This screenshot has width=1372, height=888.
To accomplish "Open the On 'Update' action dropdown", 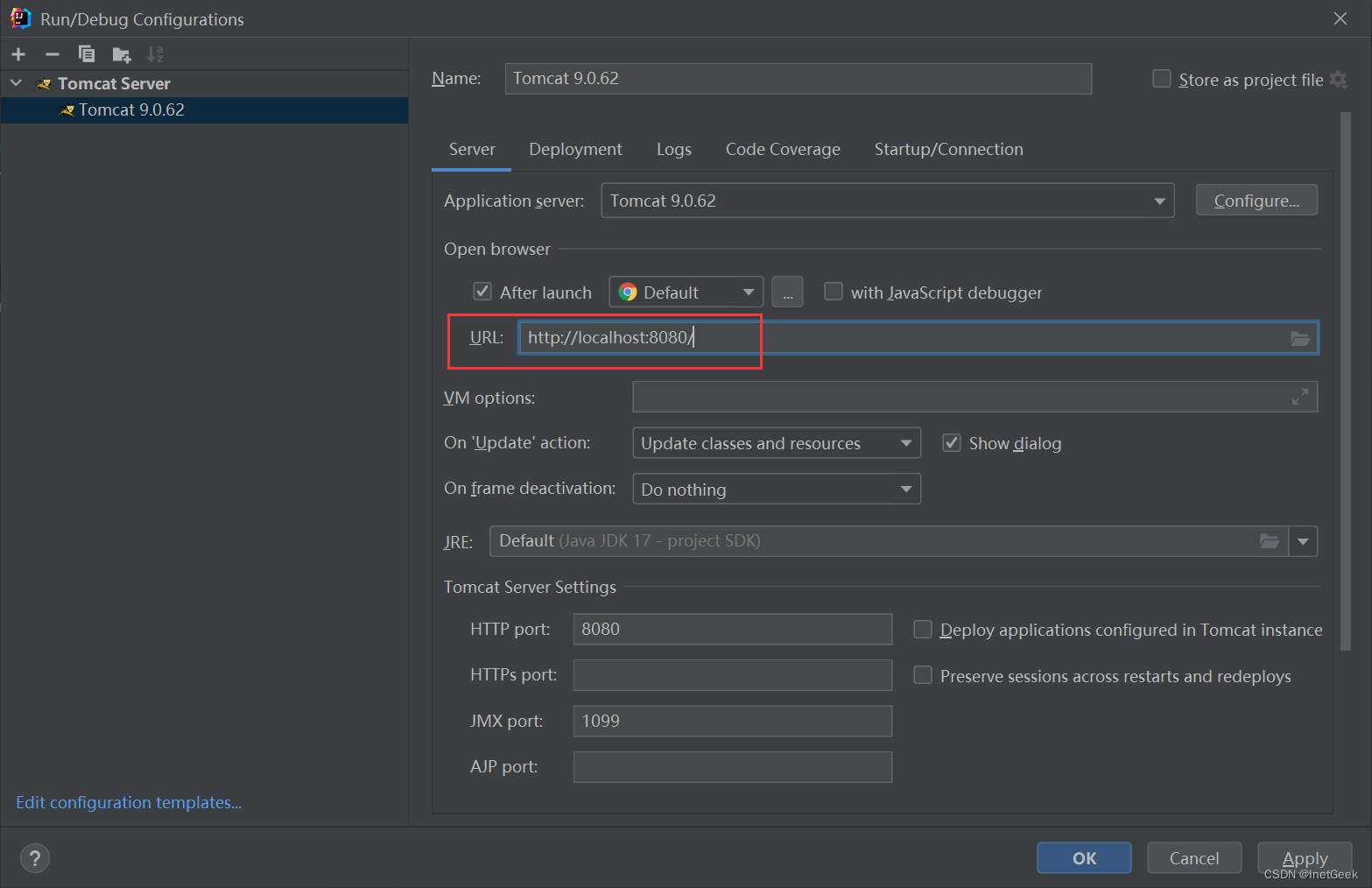I will point(777,443).
